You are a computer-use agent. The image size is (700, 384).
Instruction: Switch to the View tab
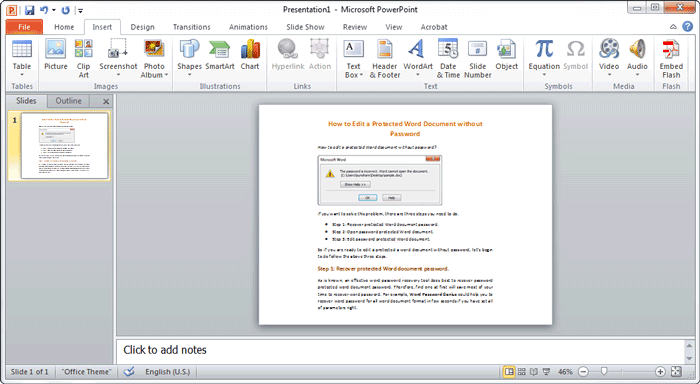[x=394, y=27]
